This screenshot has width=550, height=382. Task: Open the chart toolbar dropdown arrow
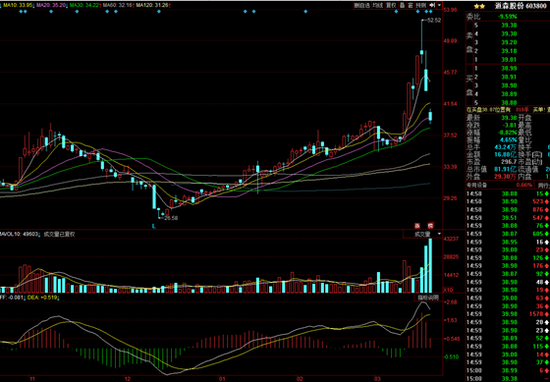[439, 5]
